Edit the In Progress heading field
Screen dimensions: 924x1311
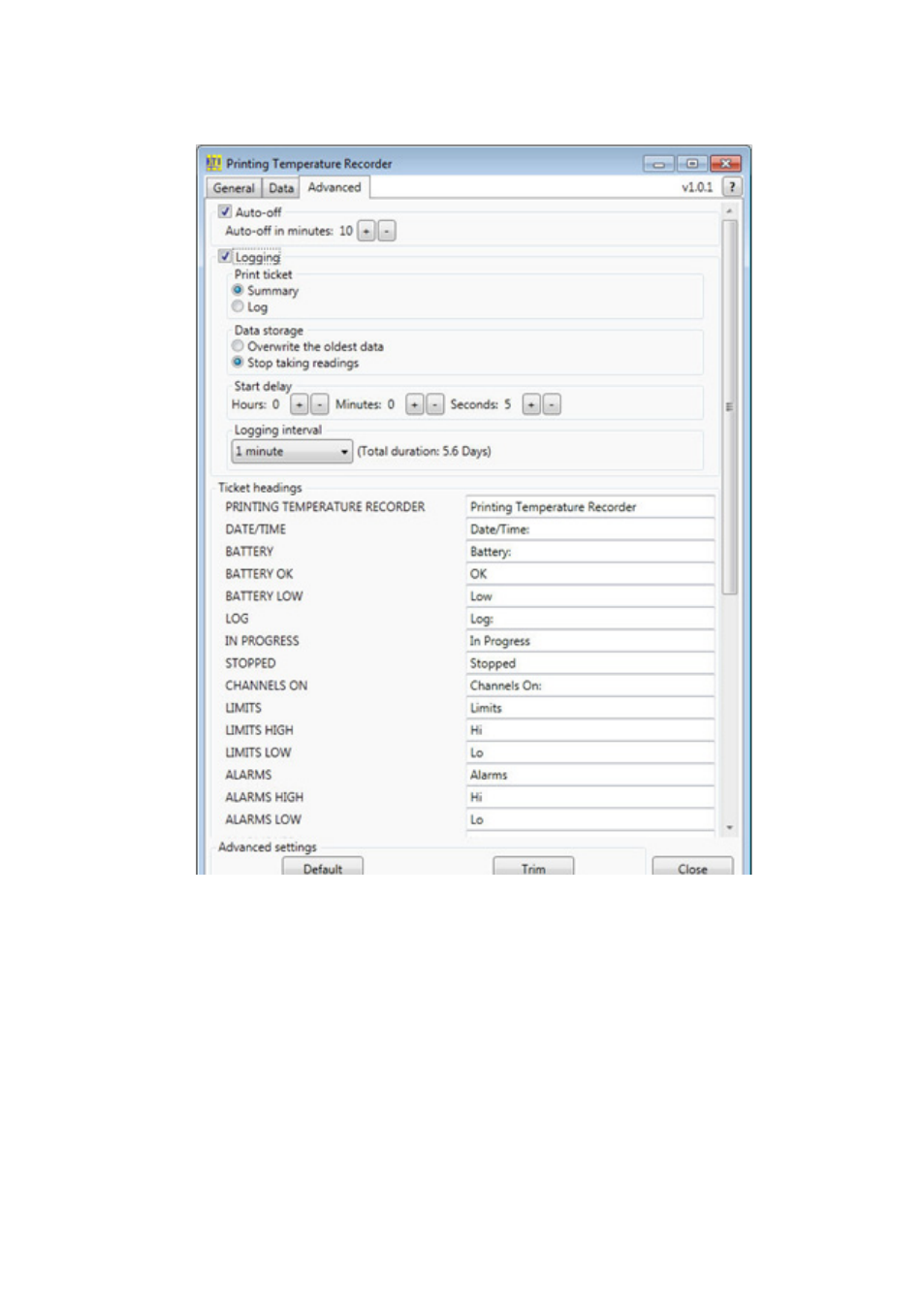click(590, 640)
